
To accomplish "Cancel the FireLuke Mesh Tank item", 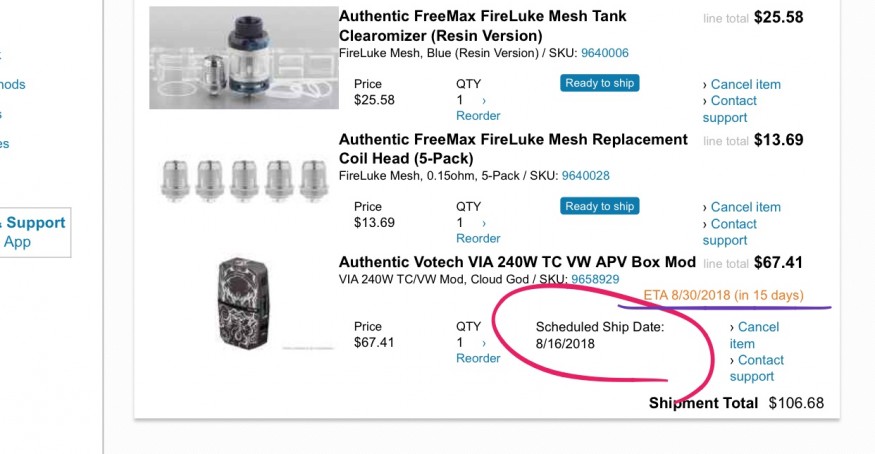I will tap(745, 84).
